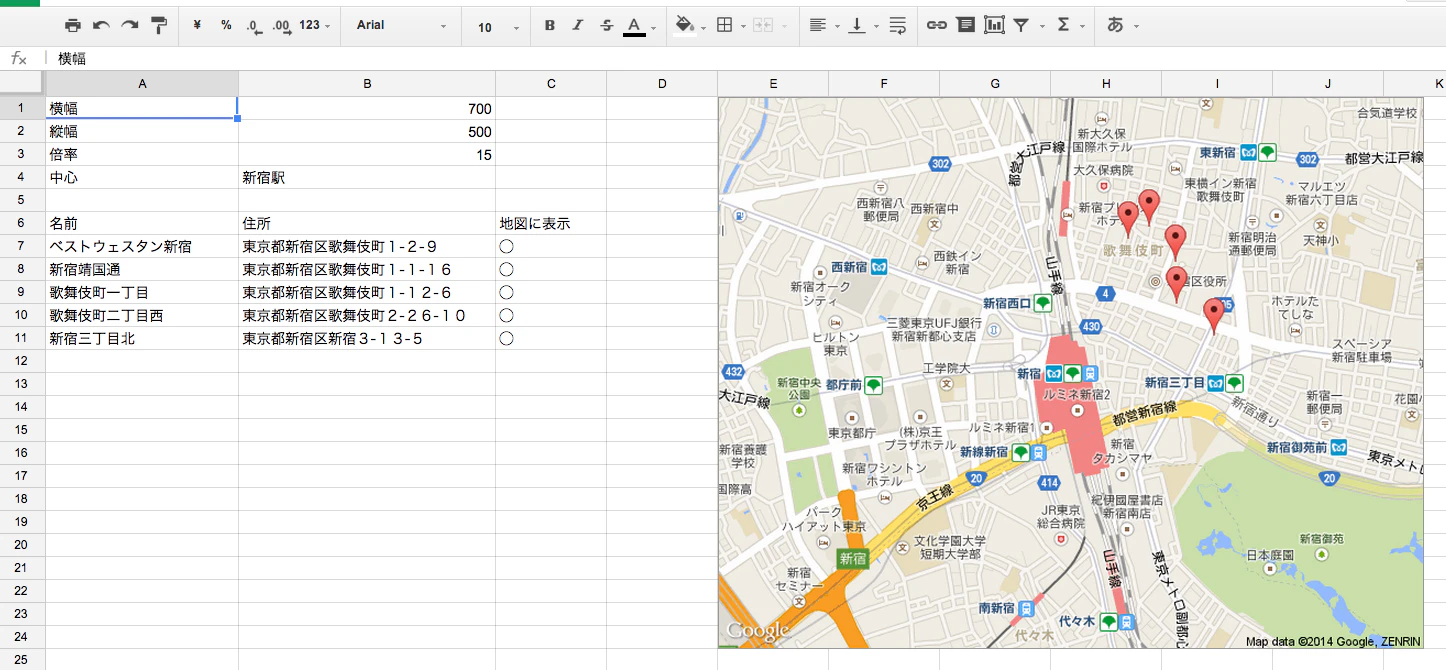Increase decimal places
1446x670 pixels.
281,26
